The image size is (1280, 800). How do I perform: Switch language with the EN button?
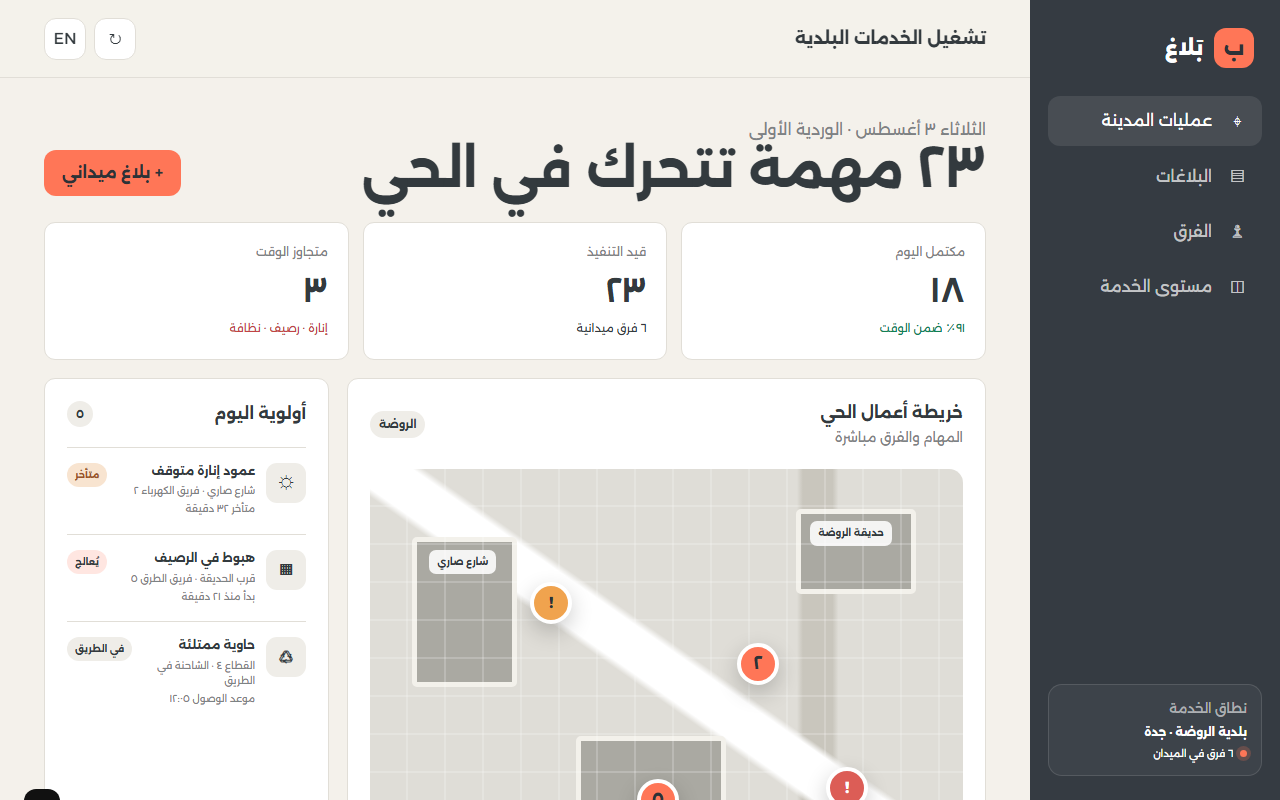tap(65, 39)
